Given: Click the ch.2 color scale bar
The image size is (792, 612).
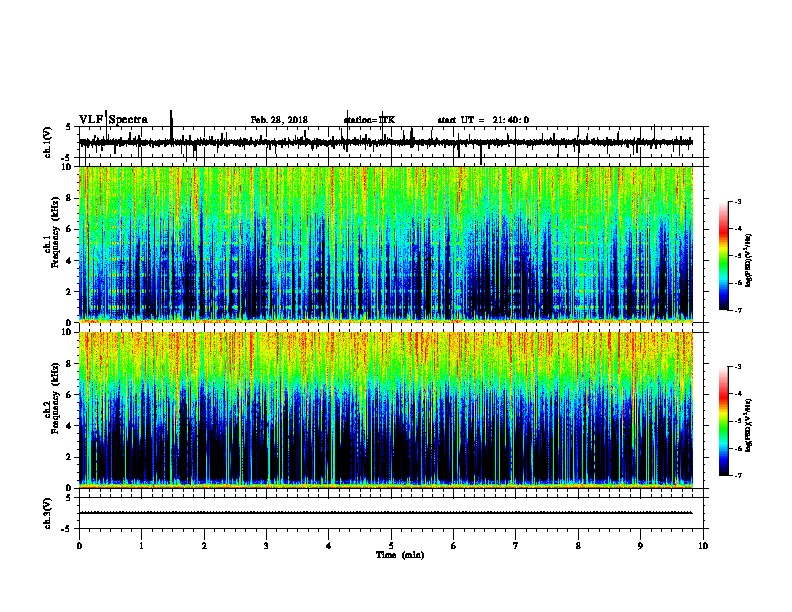Looking at the screenshot, I should coord(724,421).
